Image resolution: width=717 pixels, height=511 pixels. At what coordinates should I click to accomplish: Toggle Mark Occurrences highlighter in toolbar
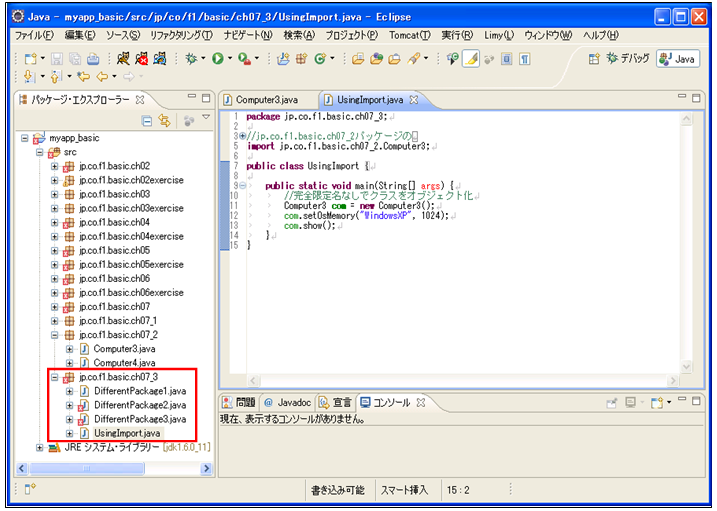(x=471, y=60)
